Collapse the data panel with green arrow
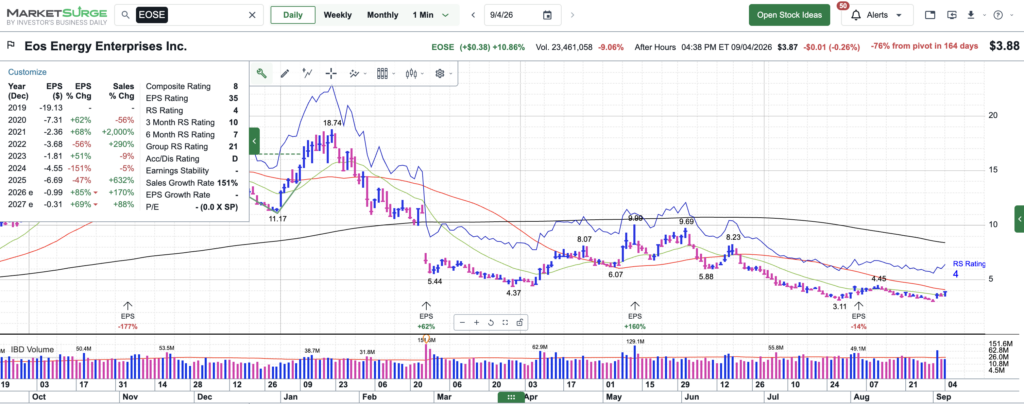1024x404 pixels. pyautogui.click(x=255, y=141)
